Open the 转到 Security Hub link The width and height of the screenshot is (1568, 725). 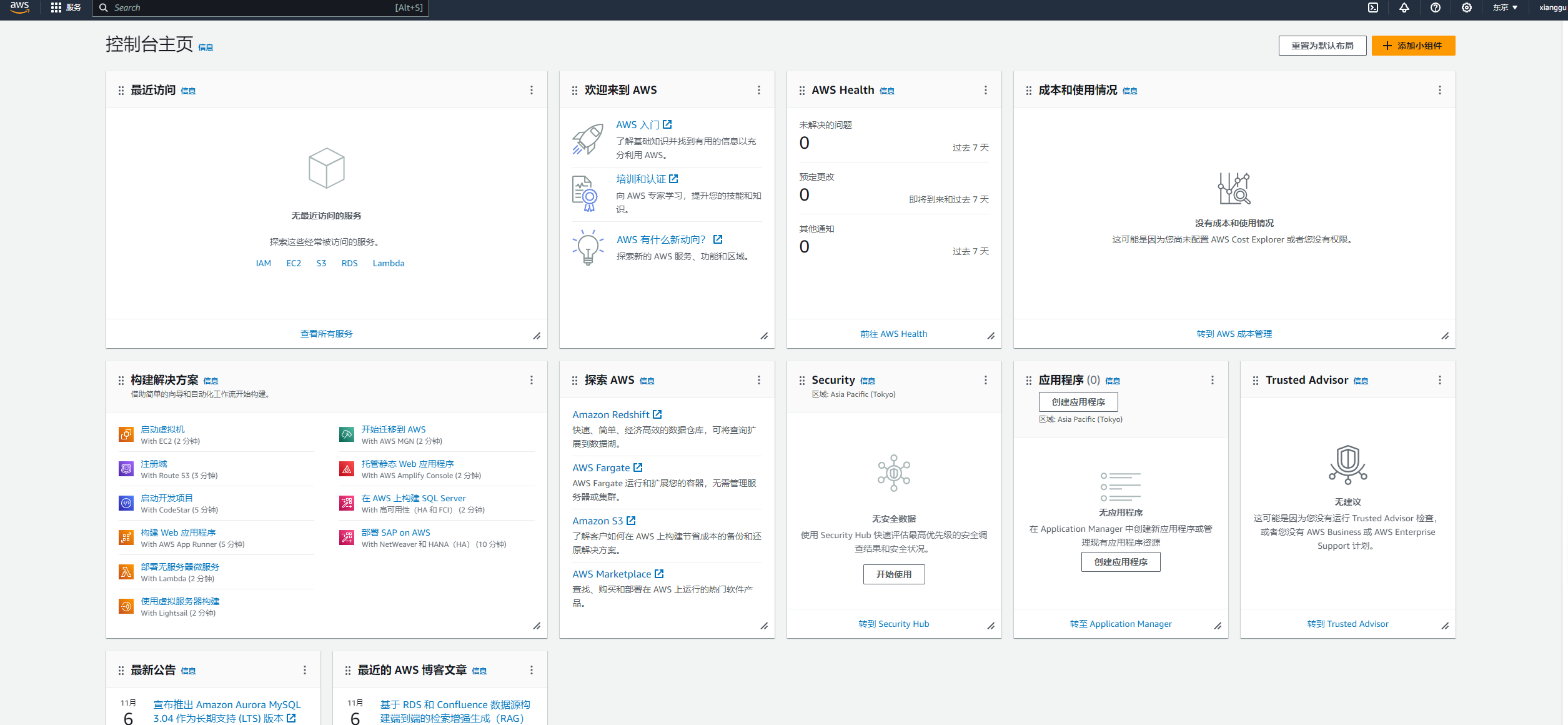[893, 623]
